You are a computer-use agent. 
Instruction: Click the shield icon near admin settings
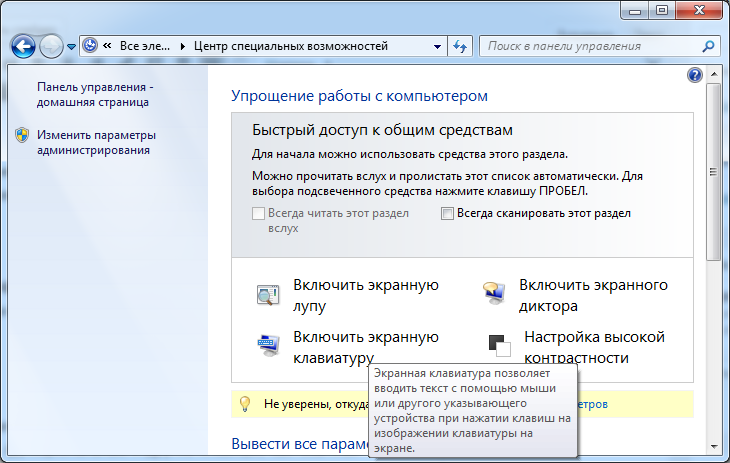click(22, 135)
